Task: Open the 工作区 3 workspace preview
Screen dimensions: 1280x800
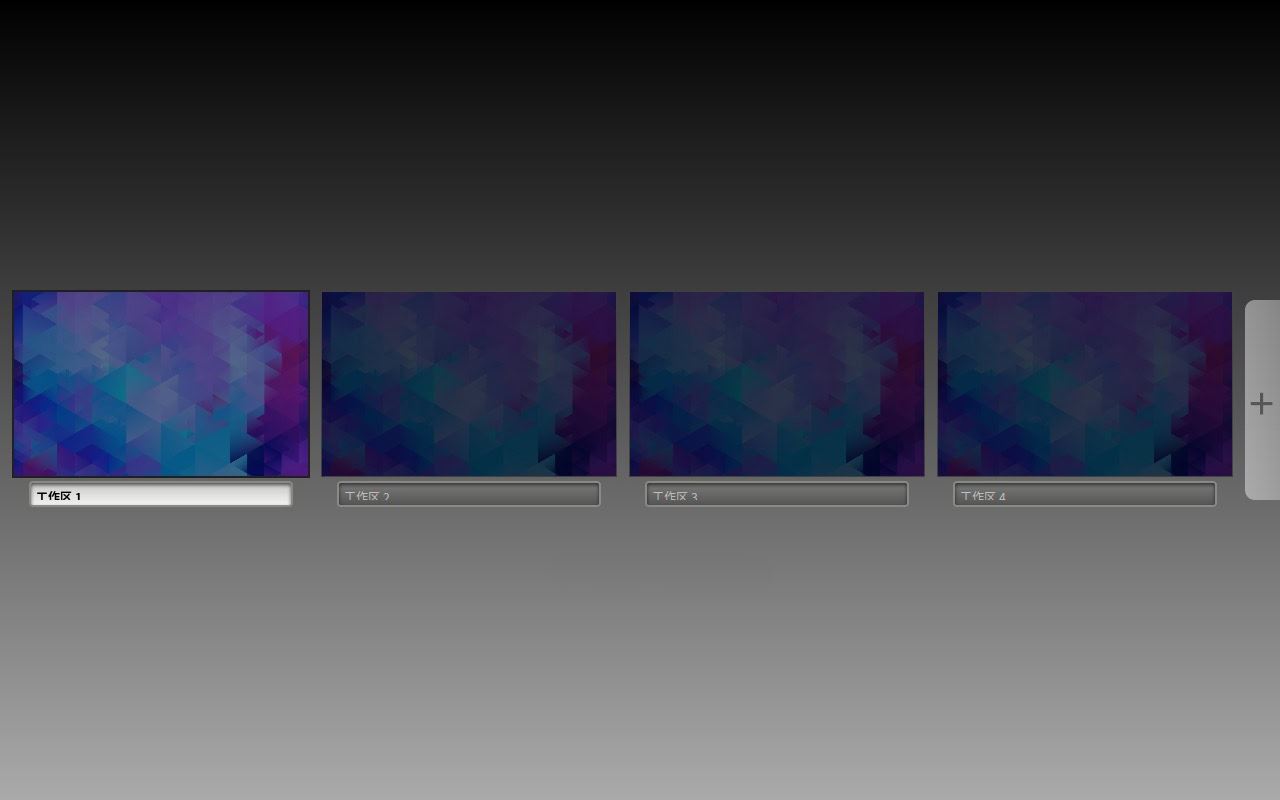Action: (777, 384)
